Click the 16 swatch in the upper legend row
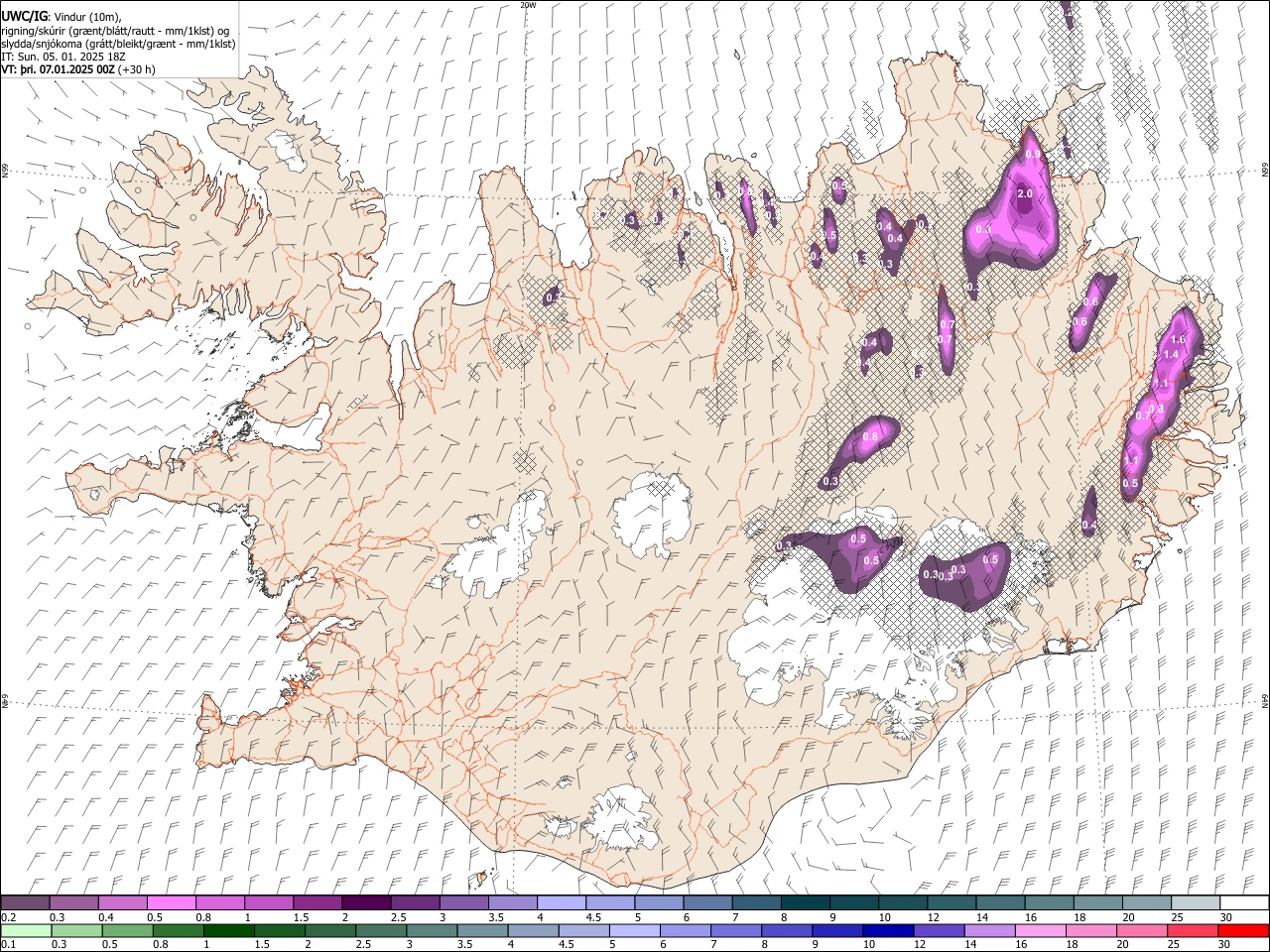The image size is (1270, 952). click(x=1049, y=902)
